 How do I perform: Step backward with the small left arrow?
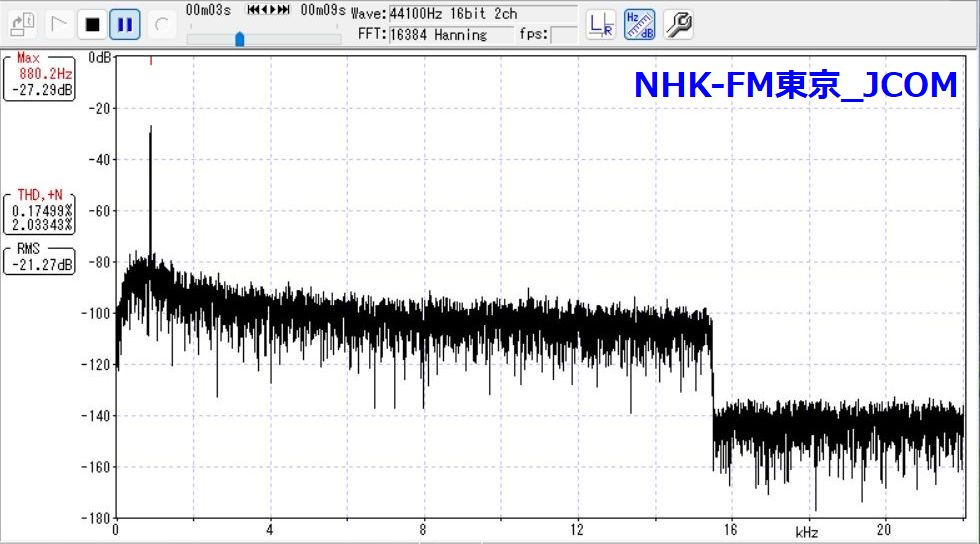(265, 10)
